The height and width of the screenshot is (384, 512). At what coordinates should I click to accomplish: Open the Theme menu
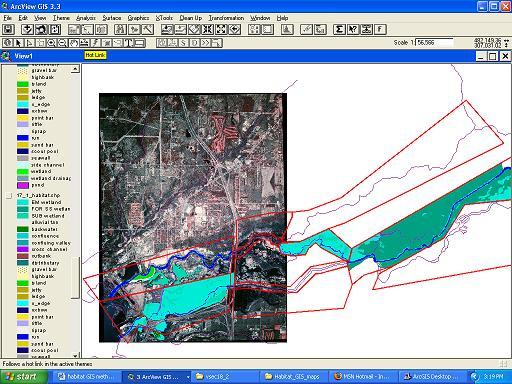[x=61, y=18]
